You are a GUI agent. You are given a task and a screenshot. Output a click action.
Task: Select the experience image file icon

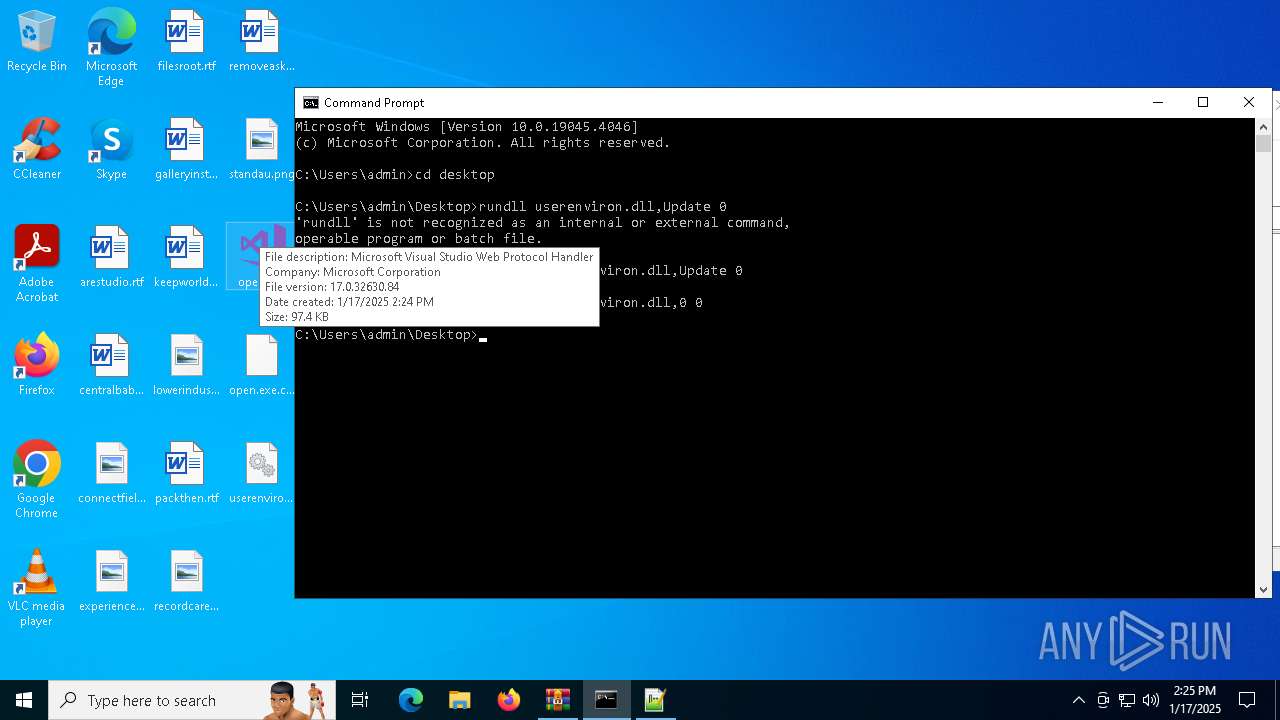click(x=111, y=582)
